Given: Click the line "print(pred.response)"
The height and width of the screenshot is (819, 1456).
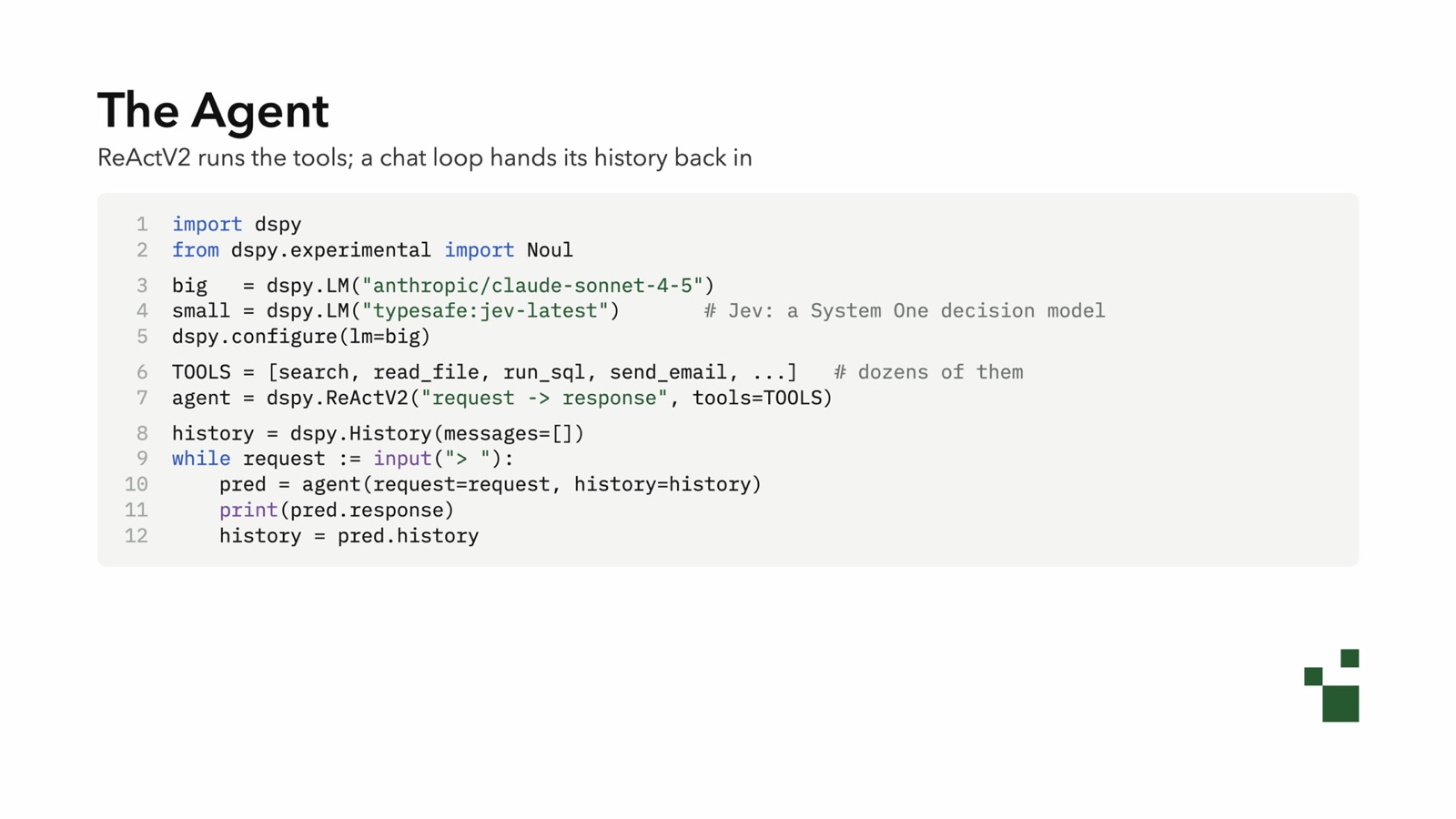Looking at the screenshot, I should [x=337, y=511].
